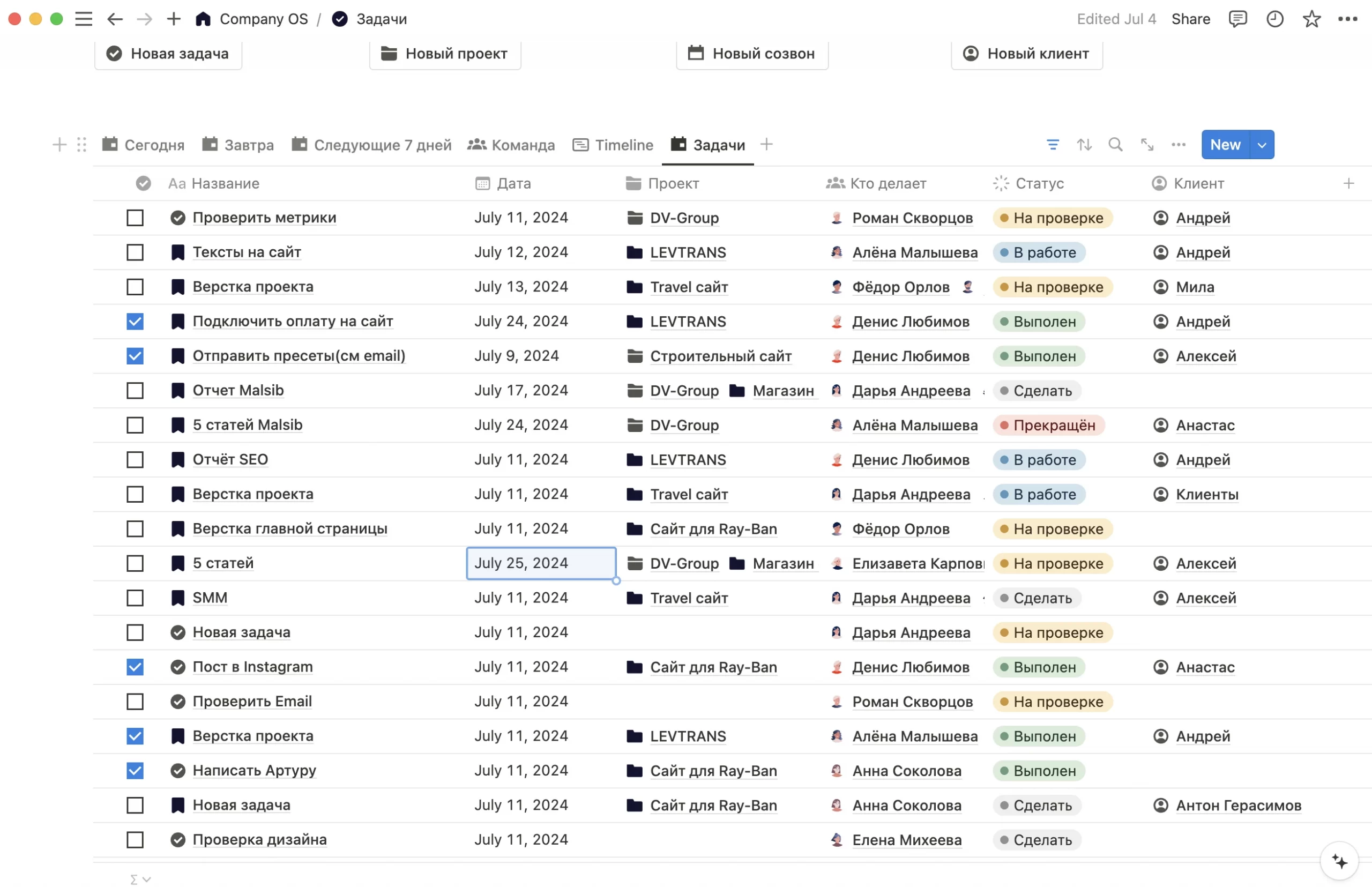The height and width of the screenshot is (887, 1372).
Task: Click На проверке status for Верстка главной страницы
Action: pos(1053,529)
